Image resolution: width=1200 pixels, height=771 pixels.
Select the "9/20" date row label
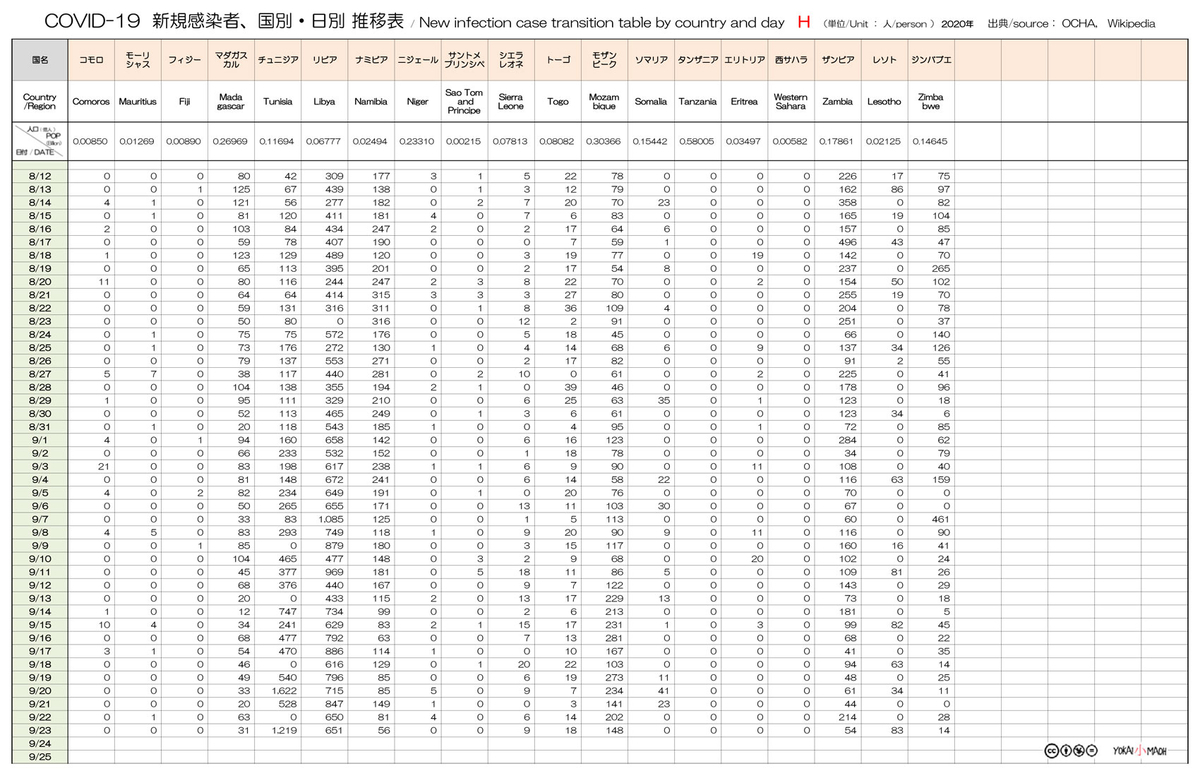pos(40,691)
